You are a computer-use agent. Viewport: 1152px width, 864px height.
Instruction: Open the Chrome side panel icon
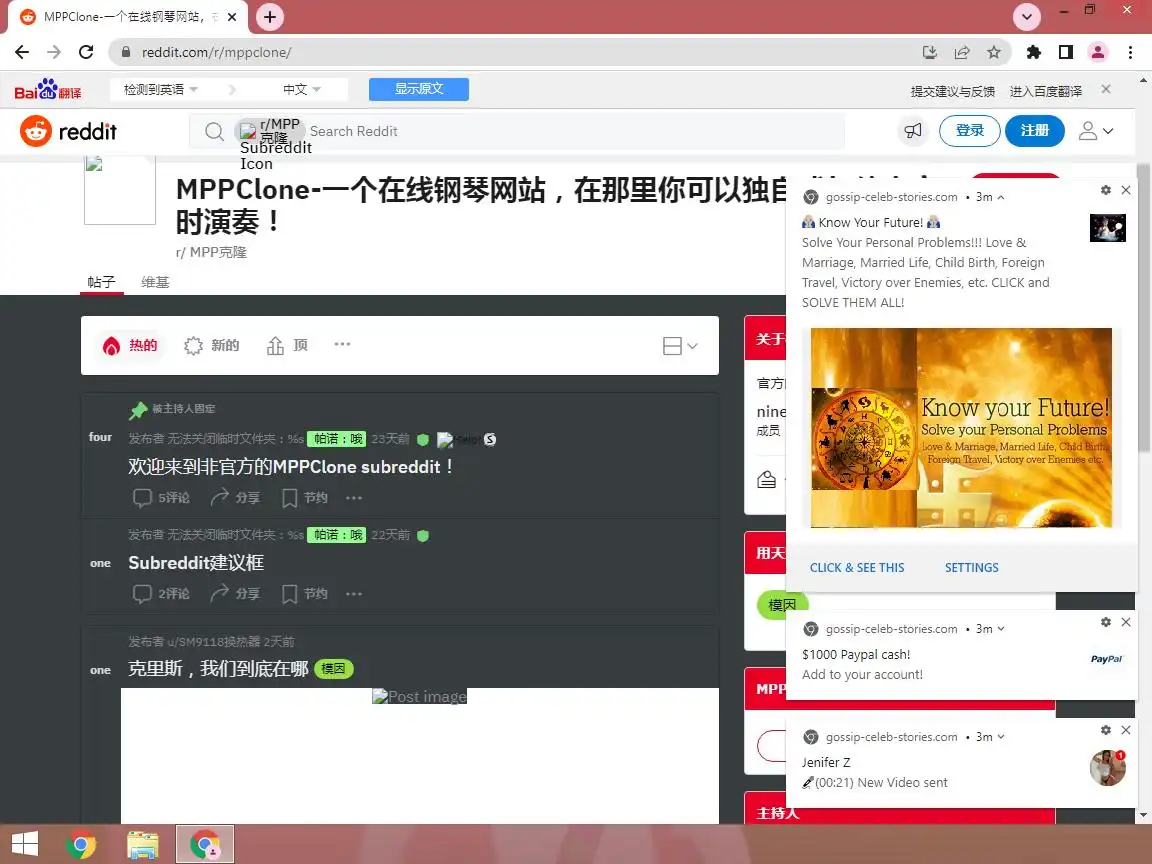[1065, 52]
